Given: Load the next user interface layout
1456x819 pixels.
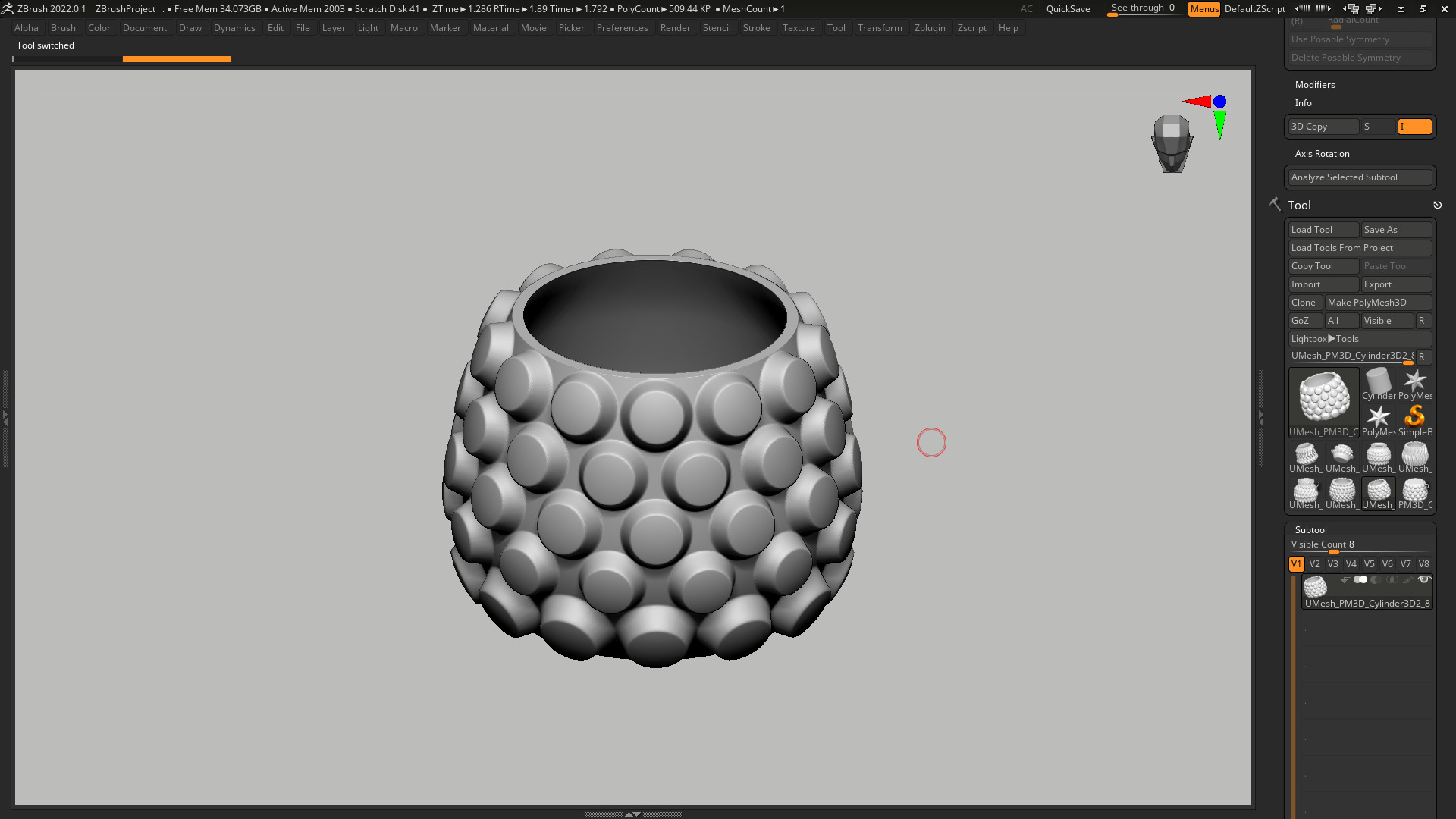Looking at the screenshot, I should tap(1373, 9).
